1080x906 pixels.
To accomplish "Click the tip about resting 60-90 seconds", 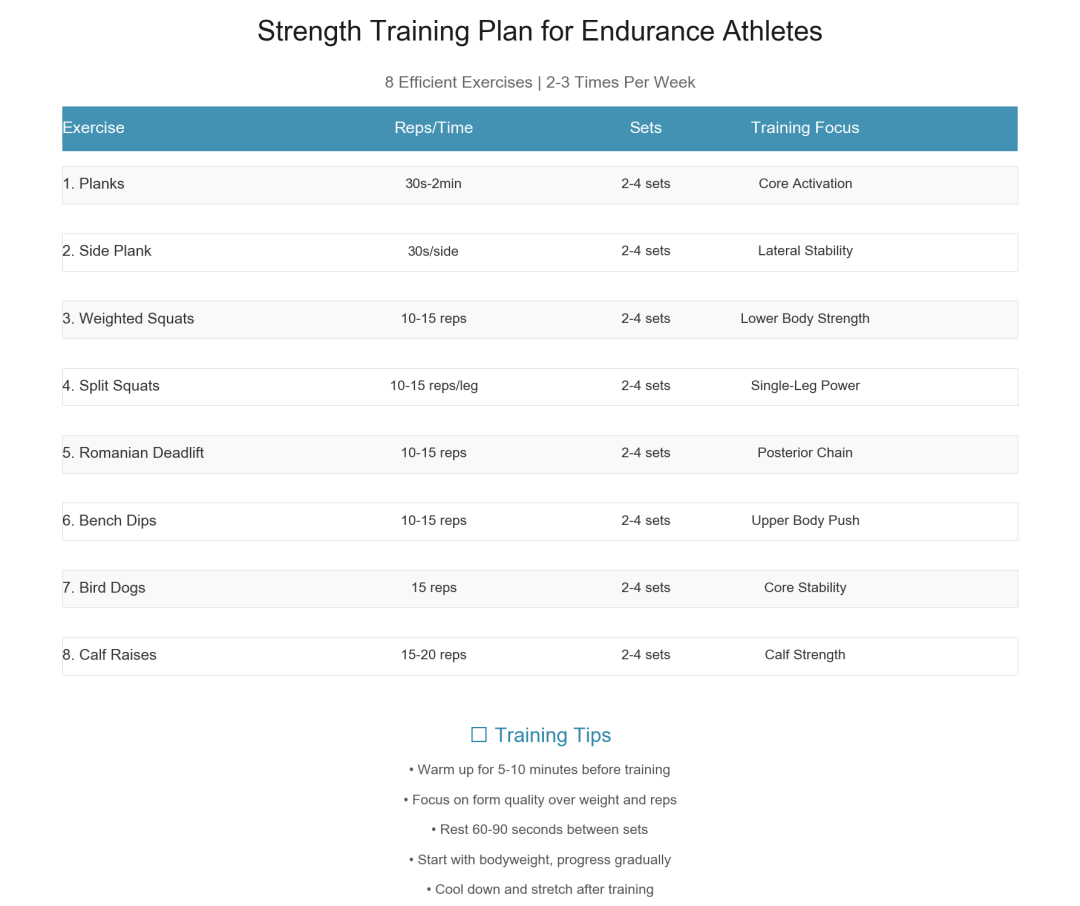I will (x=540, y=830).
